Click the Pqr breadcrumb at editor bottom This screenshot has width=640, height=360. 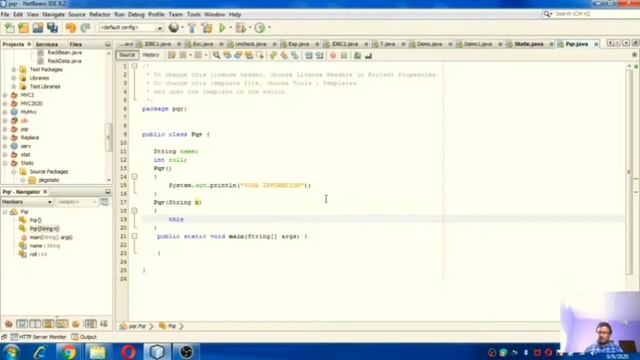(168, 326)
